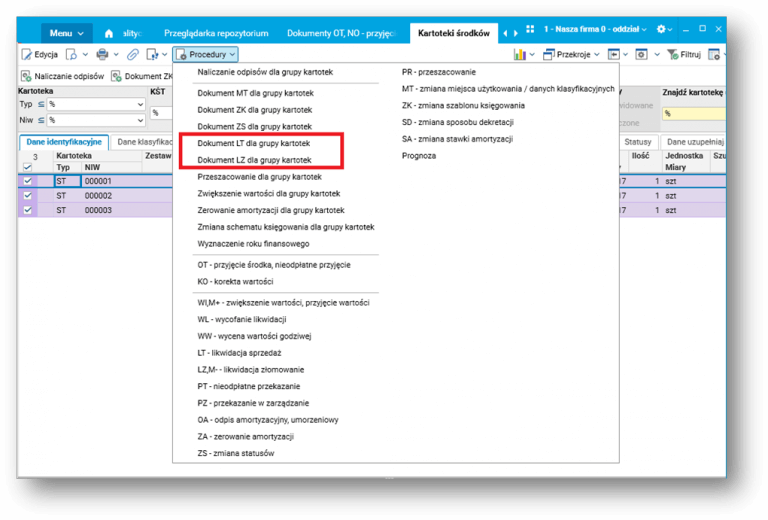Select Dokument LT dla grupy kartotek
This screenshot has width=768, height=520.
[x=254, y=143]
